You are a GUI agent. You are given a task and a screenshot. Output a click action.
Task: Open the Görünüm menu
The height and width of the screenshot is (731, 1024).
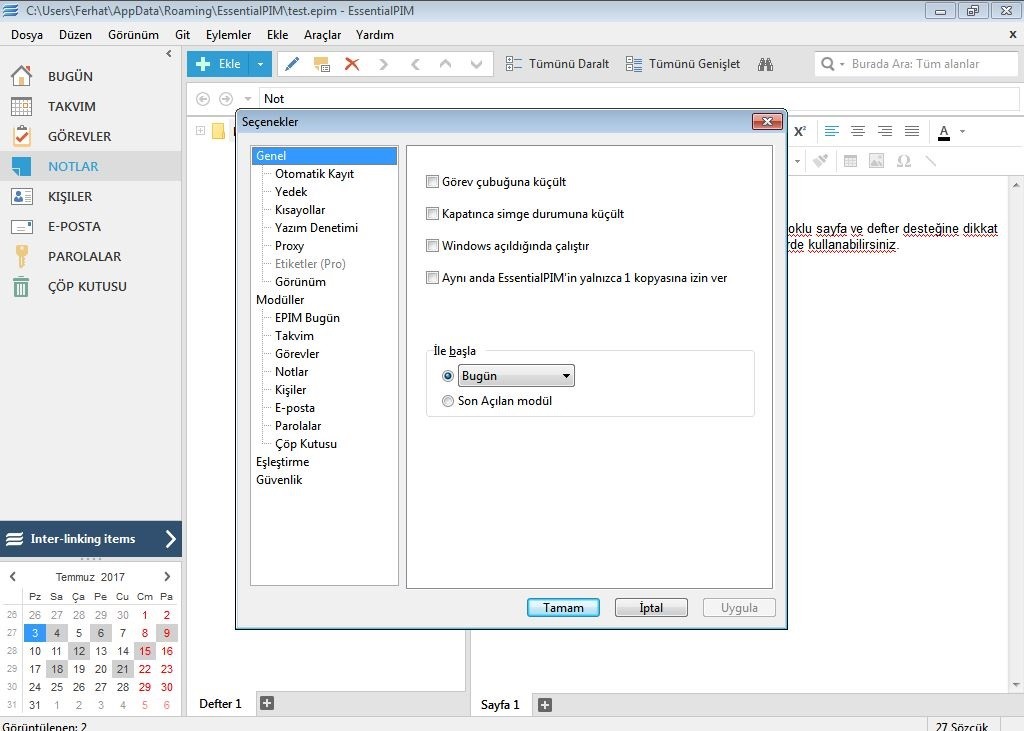click(133, 35)
